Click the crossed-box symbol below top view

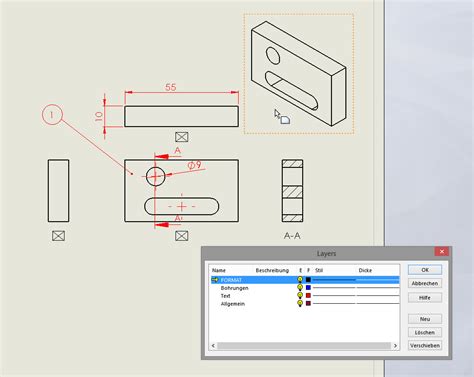coord(181,137)
